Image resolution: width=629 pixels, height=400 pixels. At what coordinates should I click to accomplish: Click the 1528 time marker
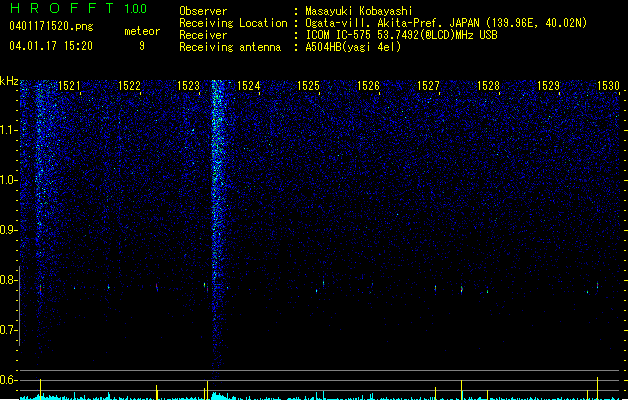pos(488,86)
